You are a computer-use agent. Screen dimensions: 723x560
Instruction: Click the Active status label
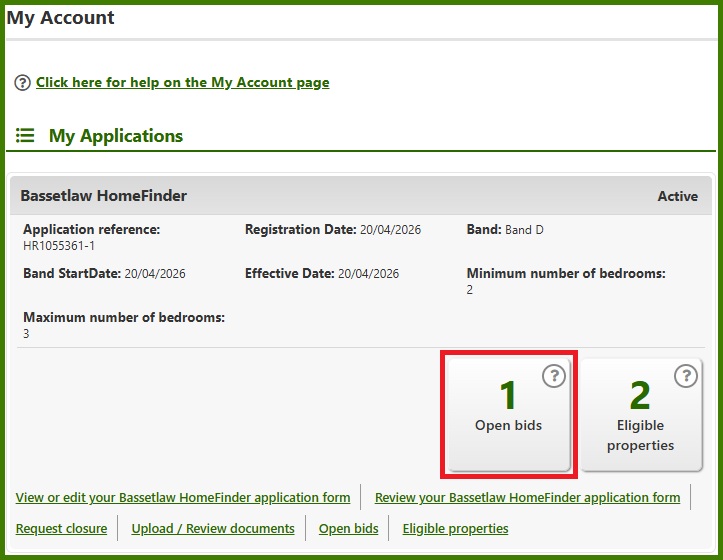[677, 196]
